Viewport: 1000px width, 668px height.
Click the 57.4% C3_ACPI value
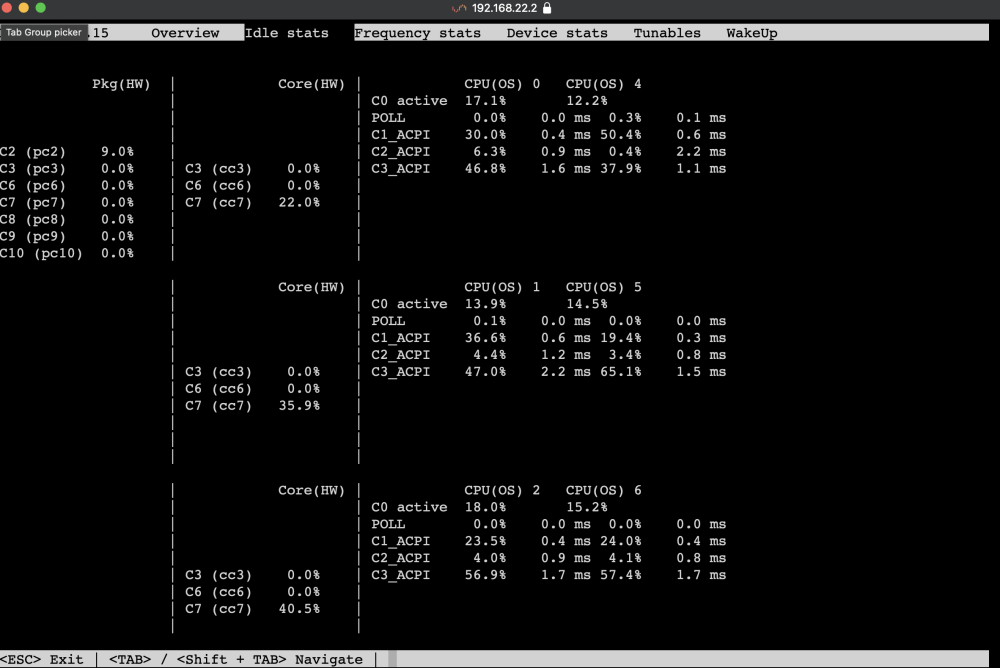pyautogui.click(x=621, y=575)
